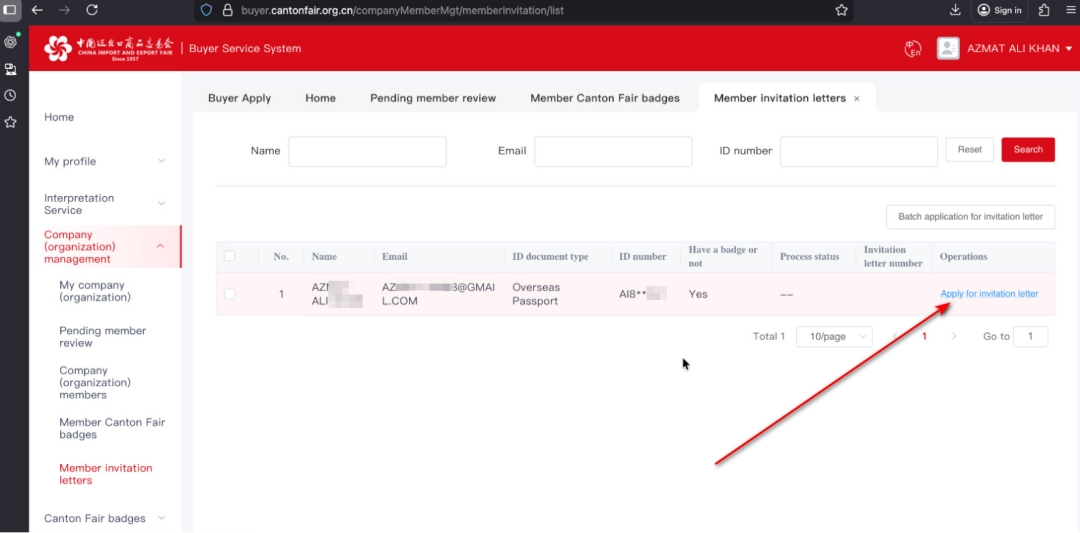Click the language switch globe icon

click(x=912, y=49)
